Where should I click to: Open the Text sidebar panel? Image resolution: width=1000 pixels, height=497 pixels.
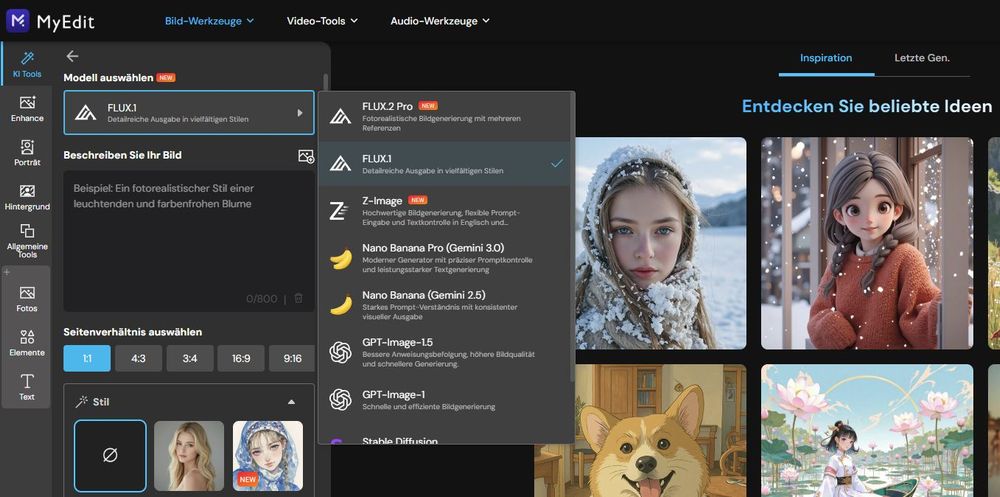point(27,387)
